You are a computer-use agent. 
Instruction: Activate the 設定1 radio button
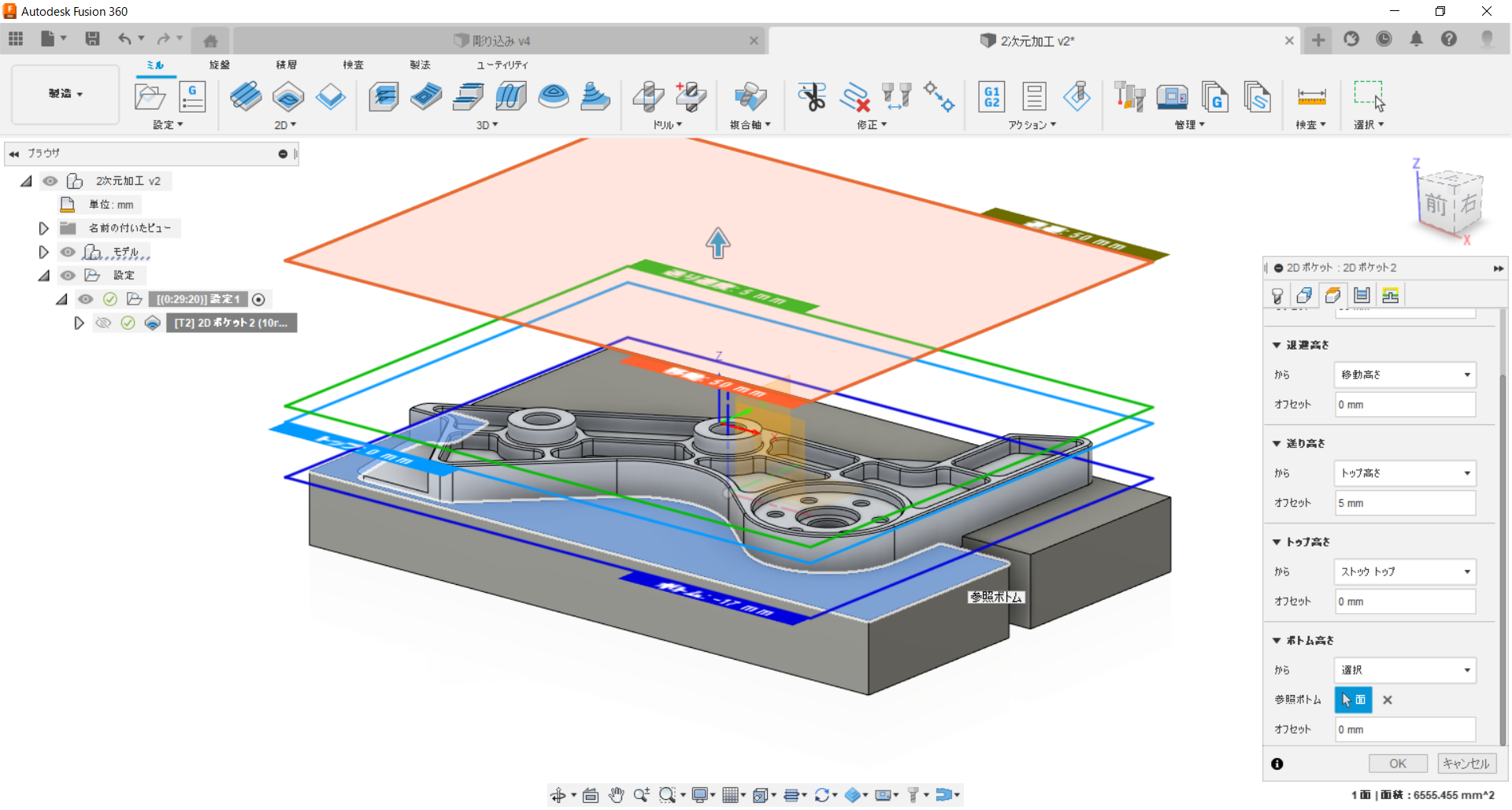click(258, 299)
